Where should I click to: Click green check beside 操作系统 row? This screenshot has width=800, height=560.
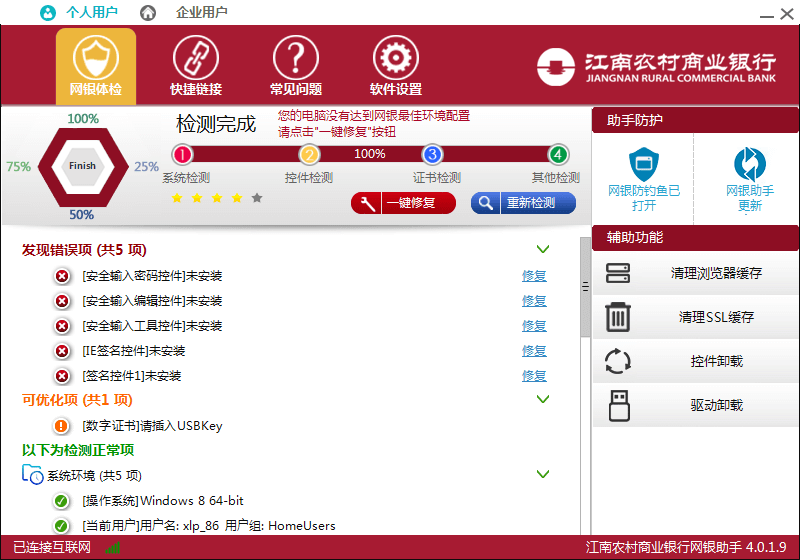[61, 501]
